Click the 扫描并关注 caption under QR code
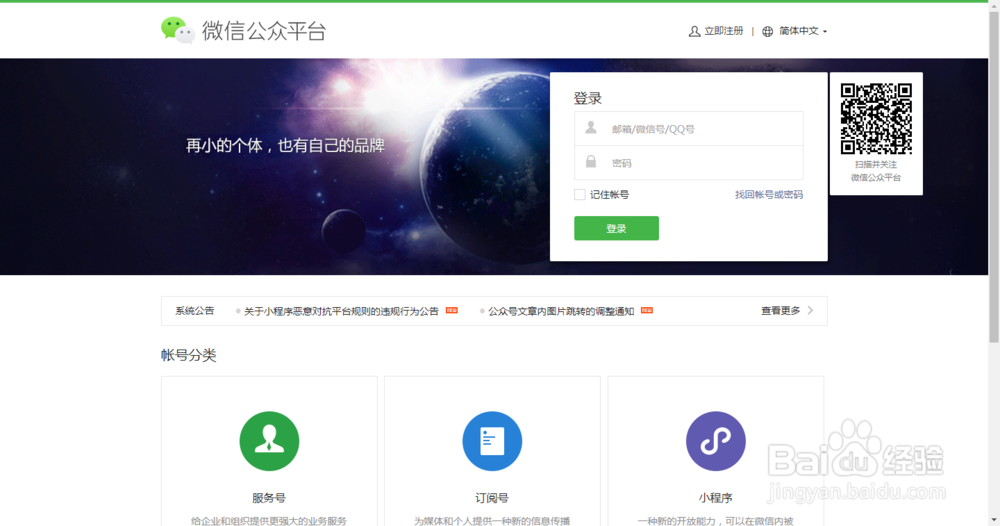The image size is (1000, 526). click(876, 164)
